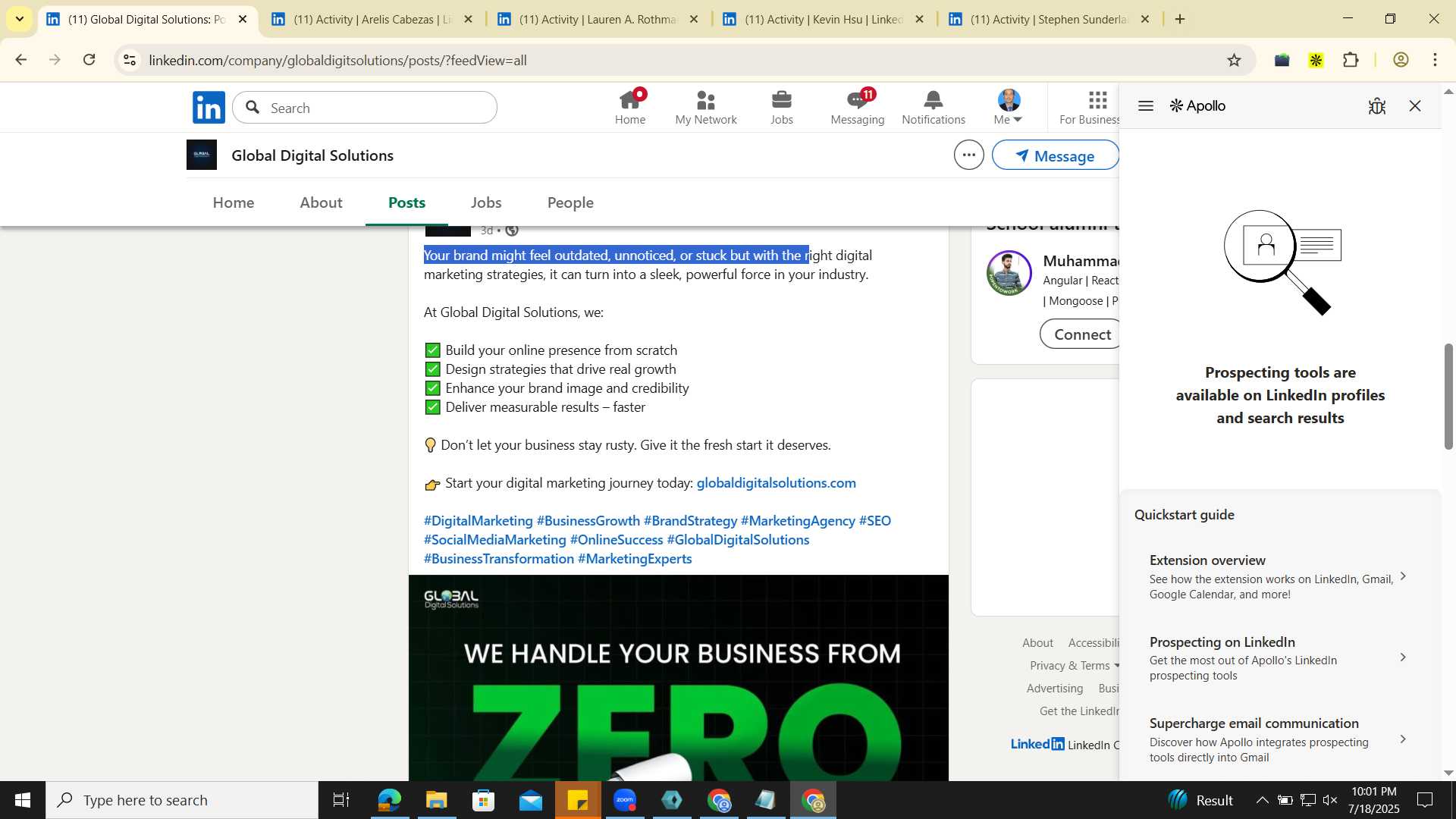Viewport: 1456px width, 819px height.
Task: Open #OnlineSuccess hashtag
Action: 617,540
